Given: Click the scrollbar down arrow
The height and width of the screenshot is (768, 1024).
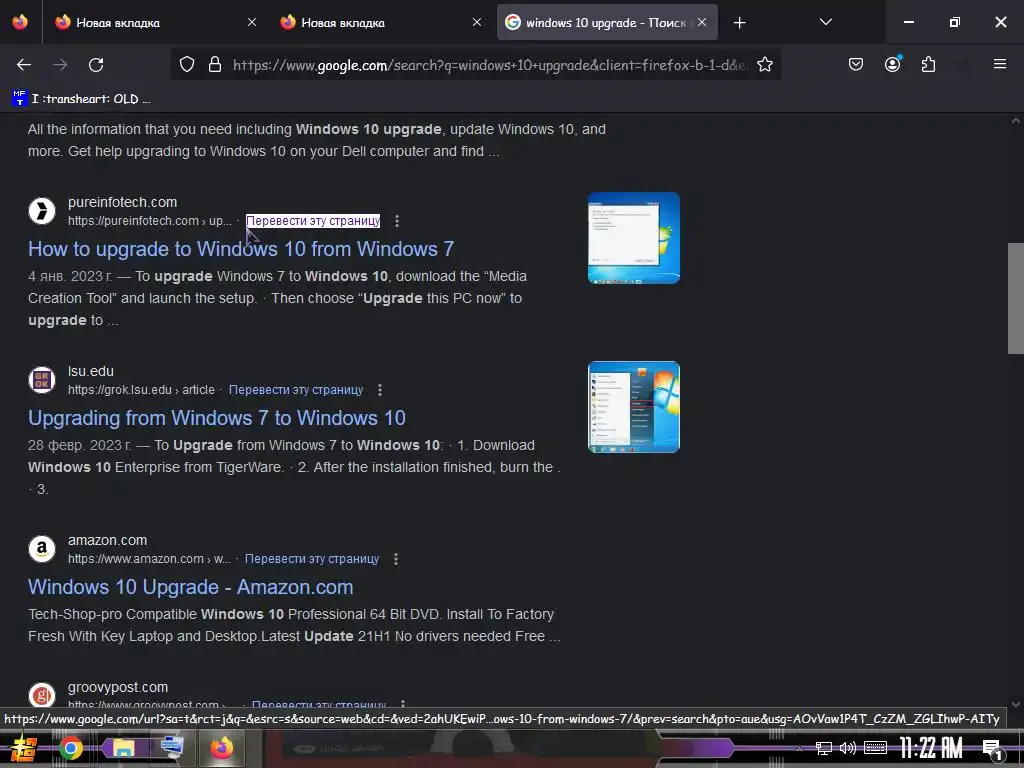Looking at the screenshot, I should click(x=1016, y=704).
